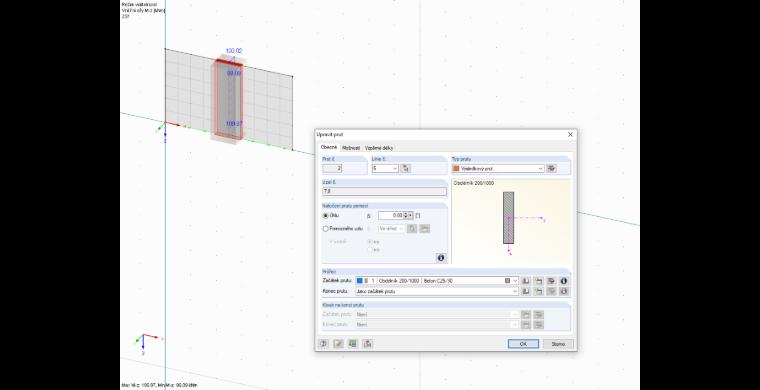Open help icon at the dialog bottom left
Viewport: 760px width, 390px height.
pyautogui.click(x=324, y=343)
